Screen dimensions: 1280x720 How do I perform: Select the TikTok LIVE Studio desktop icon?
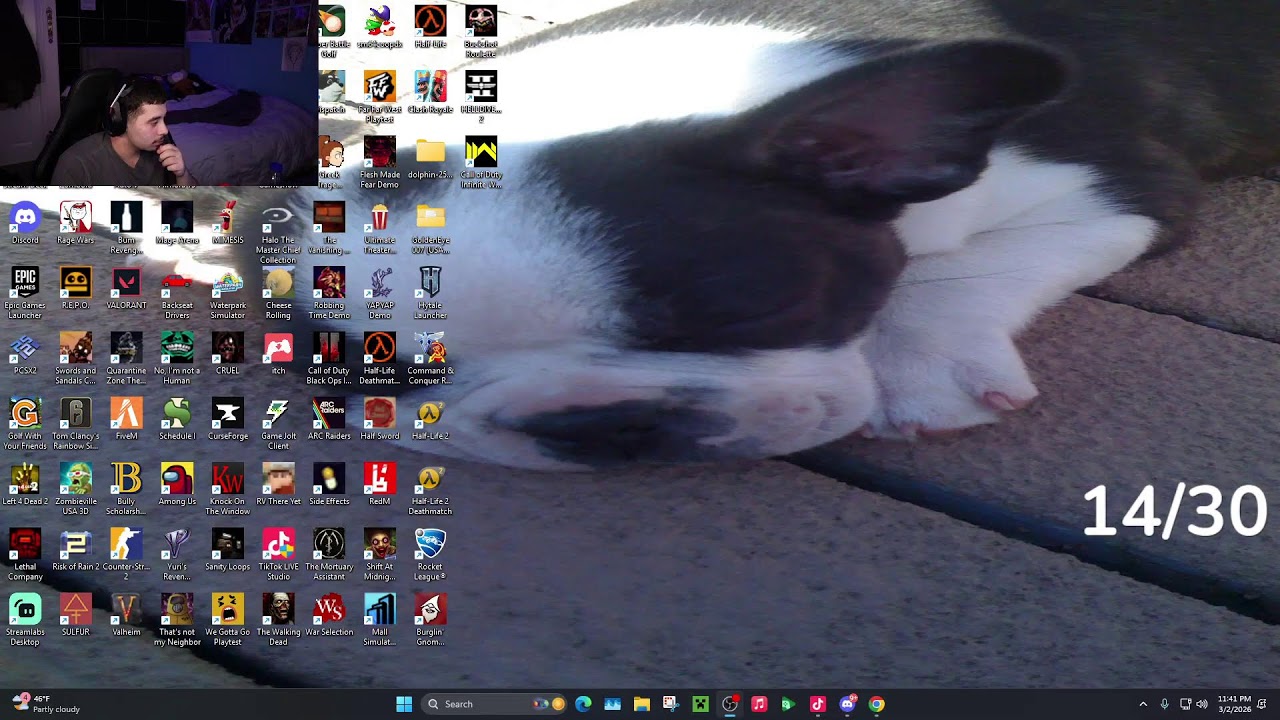click(278, 554)
